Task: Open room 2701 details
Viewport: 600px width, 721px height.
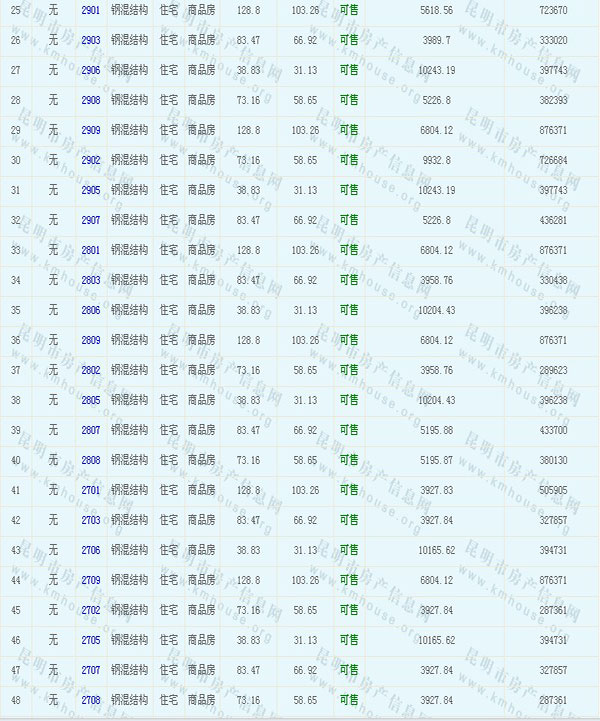Action: click(91, 490)
